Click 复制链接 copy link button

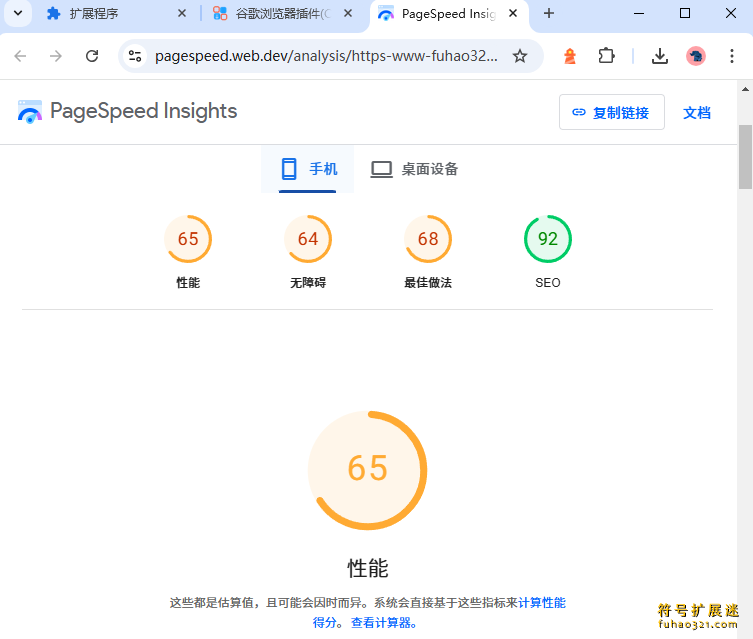coord(611,112)
